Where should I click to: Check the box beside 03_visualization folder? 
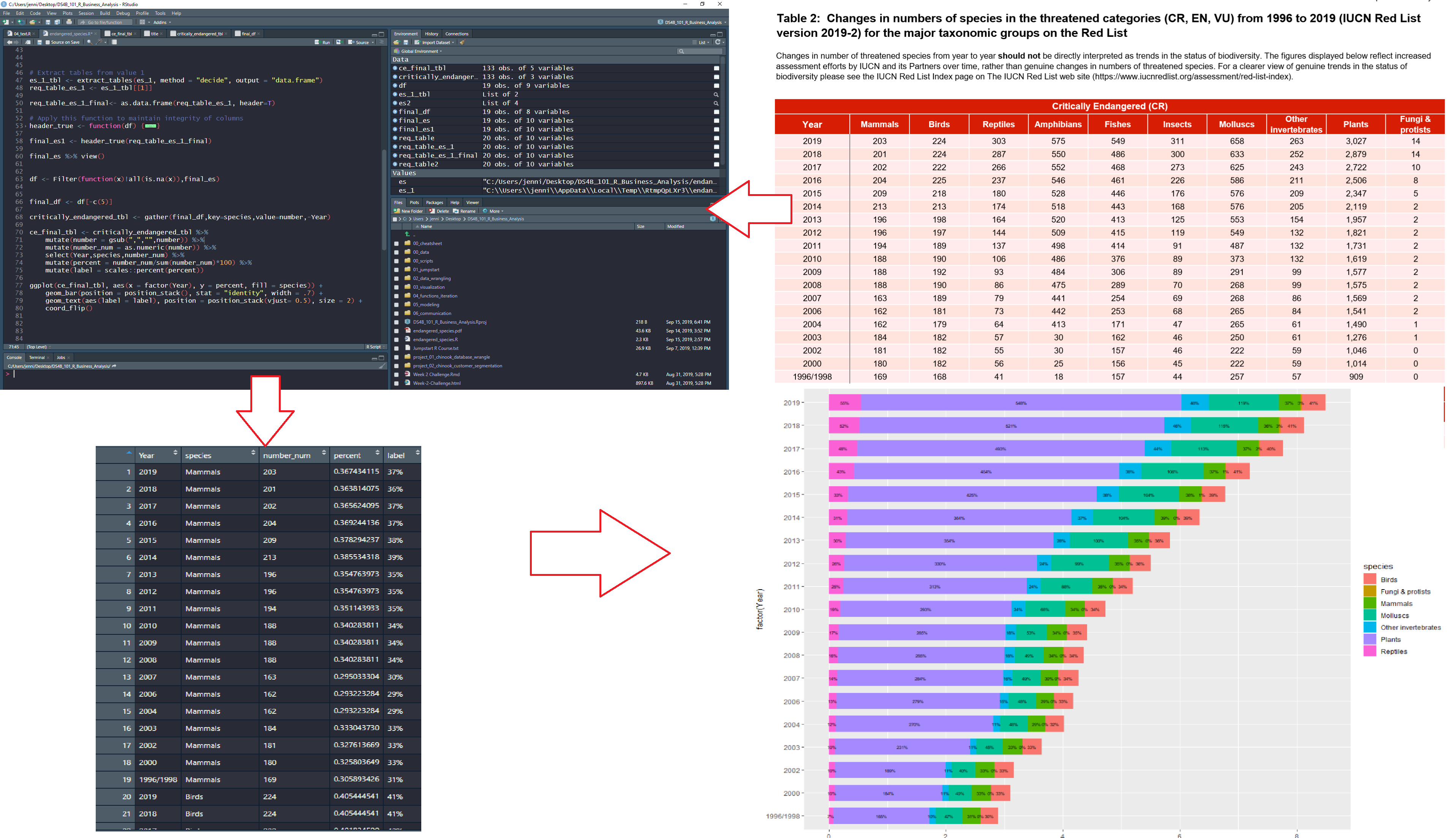(397, 287)
